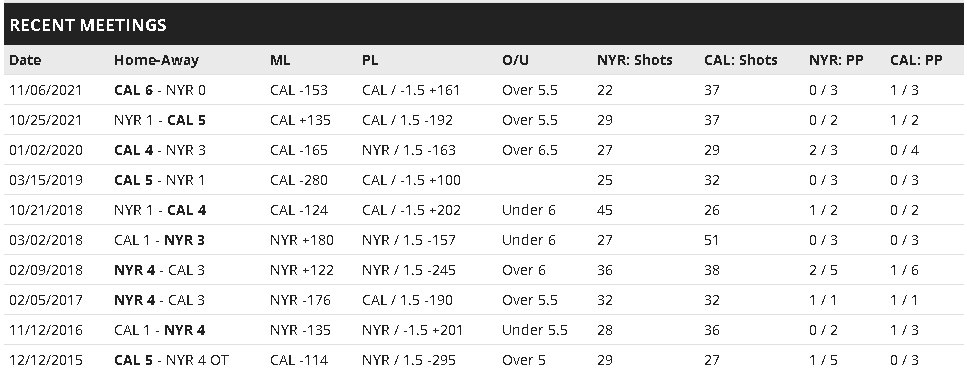967x369 pixels.
Task: Select the NYR 1 - CAL 5 result
Action: pyautogui.click(x=160, y=120)
